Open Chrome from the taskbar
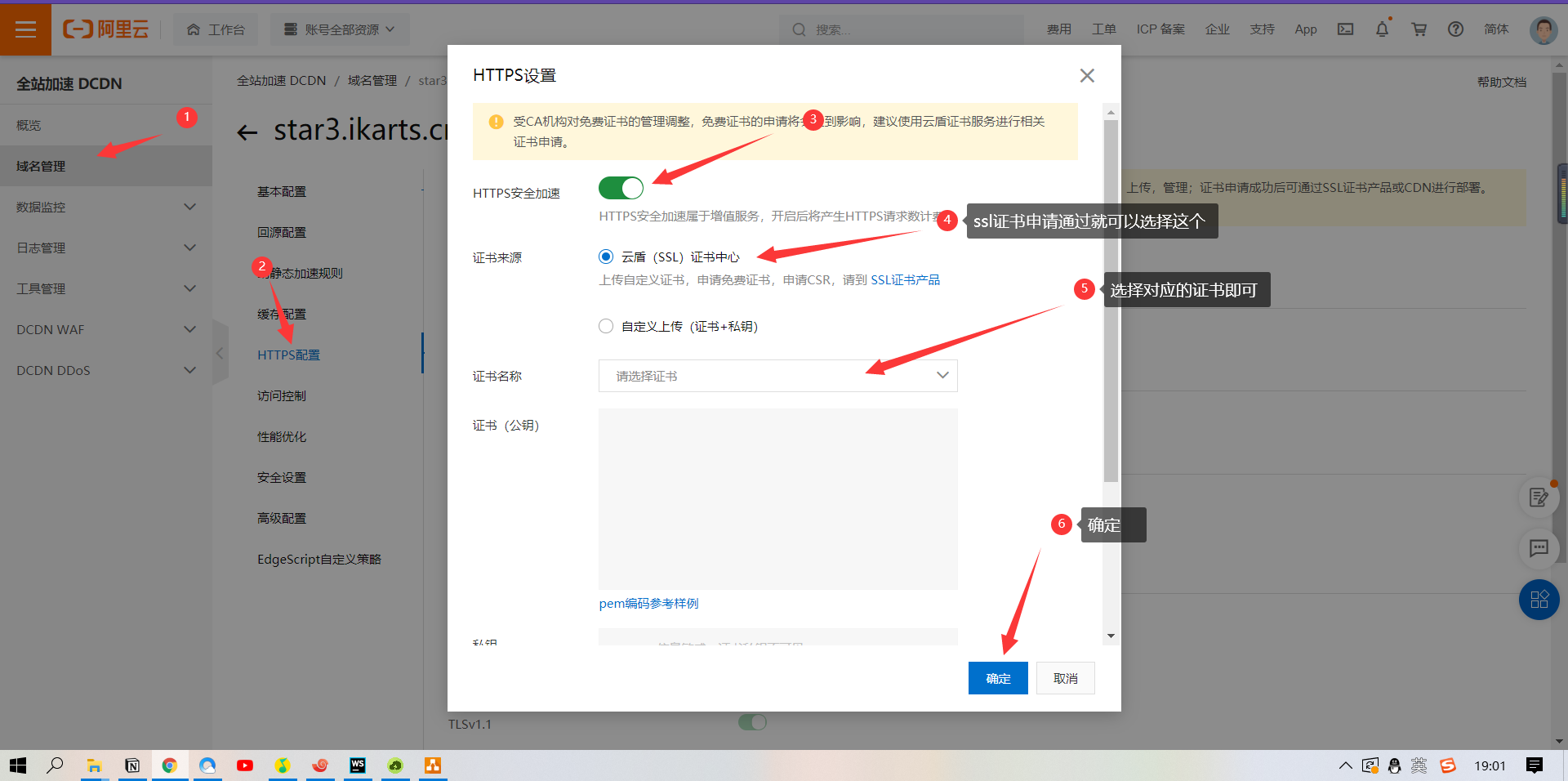 pos(170,765)
